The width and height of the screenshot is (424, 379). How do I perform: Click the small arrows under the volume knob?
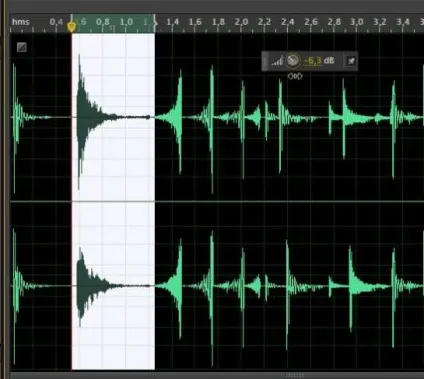pos(295,76)
